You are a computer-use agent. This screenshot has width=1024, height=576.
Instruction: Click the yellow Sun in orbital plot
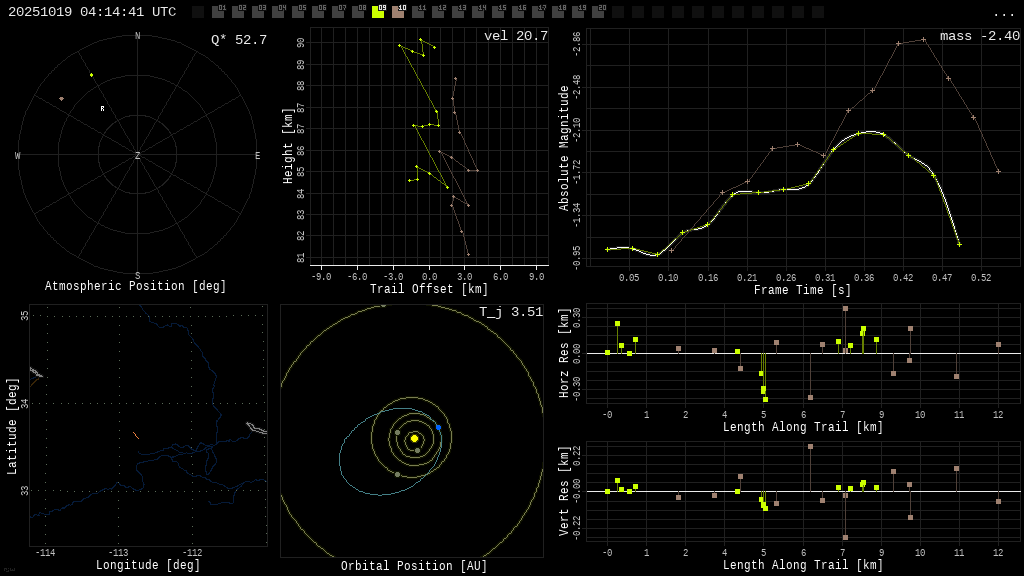coord(414,438)
